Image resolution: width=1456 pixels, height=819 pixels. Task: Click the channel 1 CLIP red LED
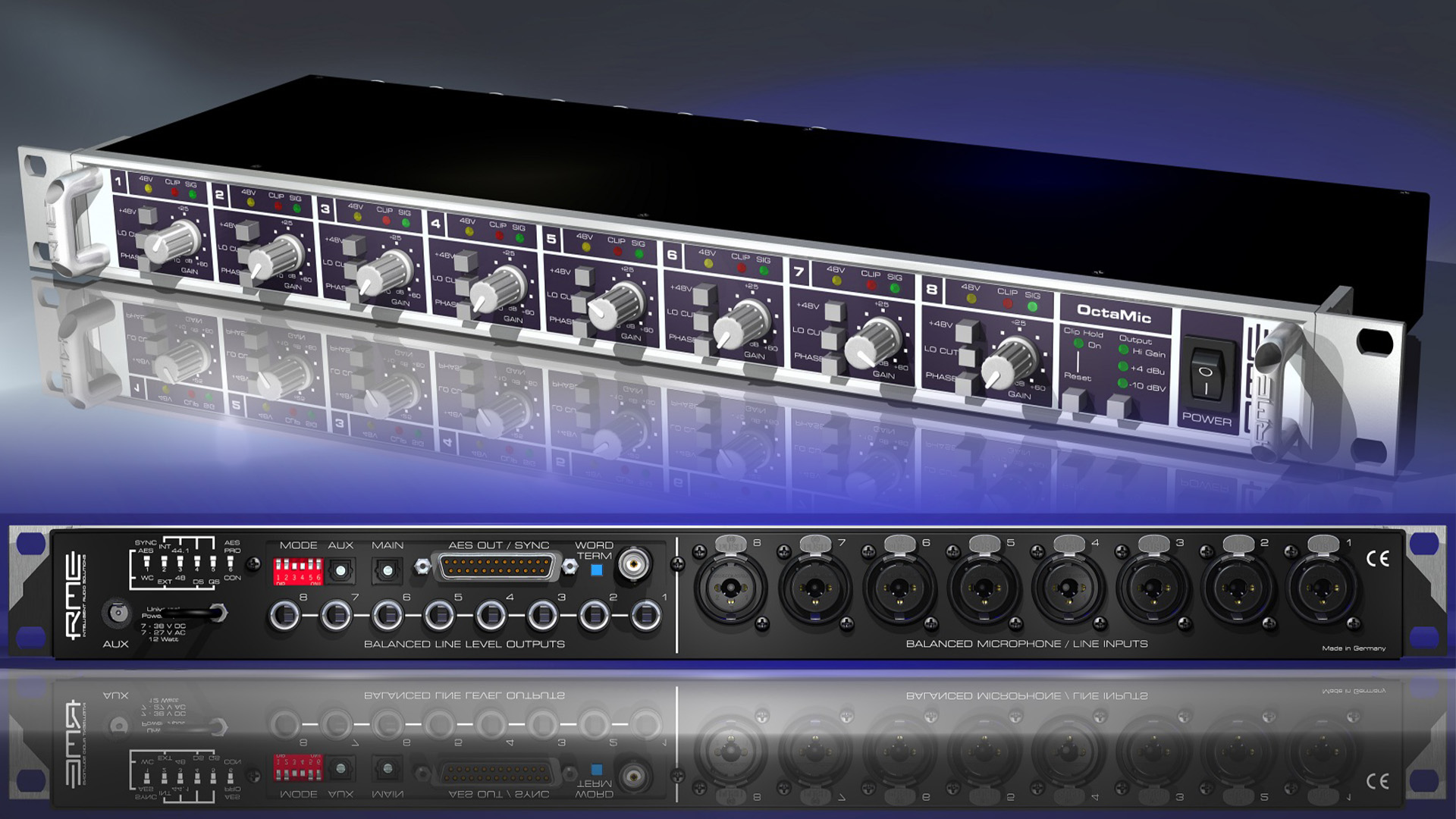174,192
